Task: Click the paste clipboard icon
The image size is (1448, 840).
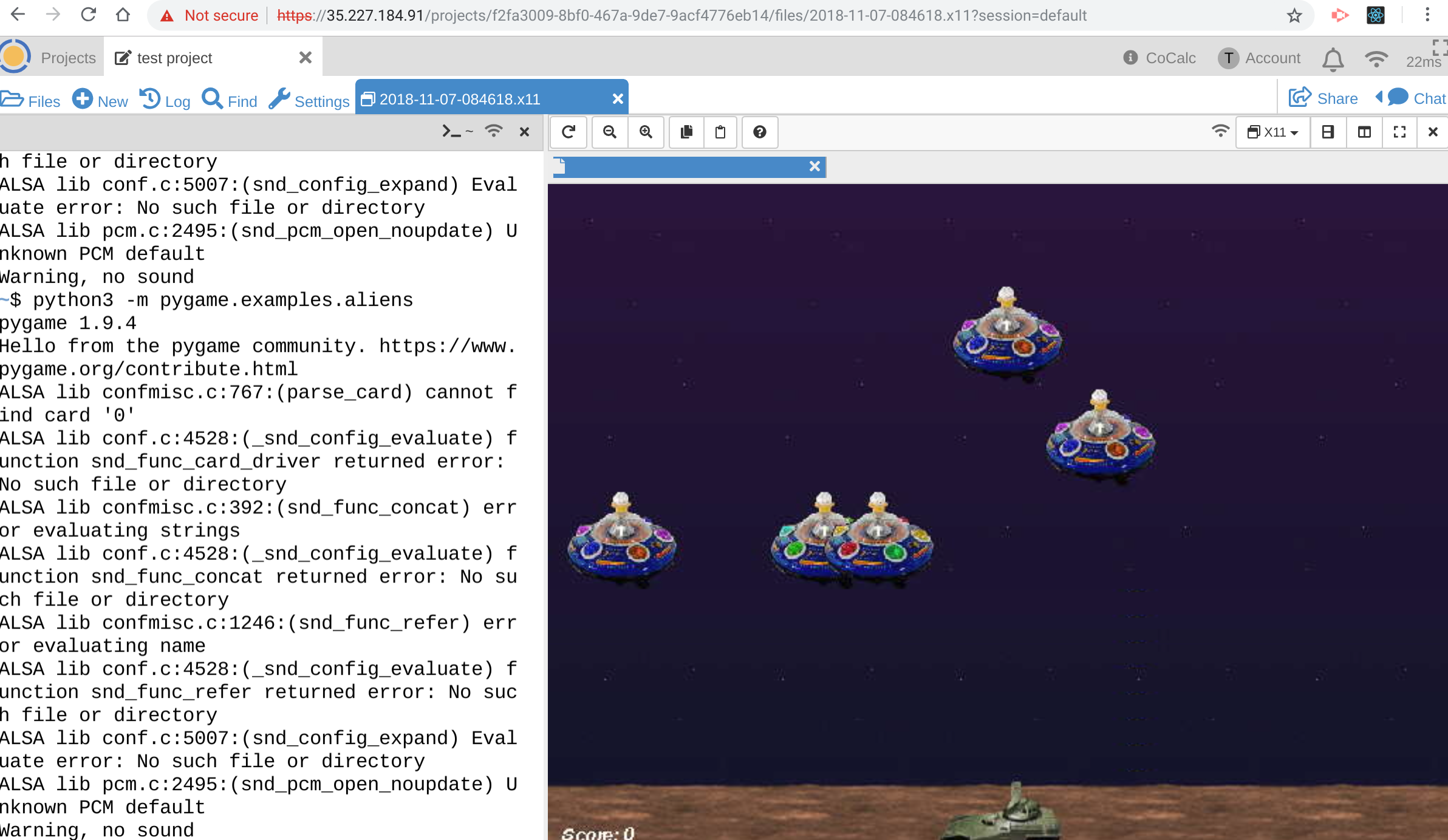Action: click(x=720, y=132)
